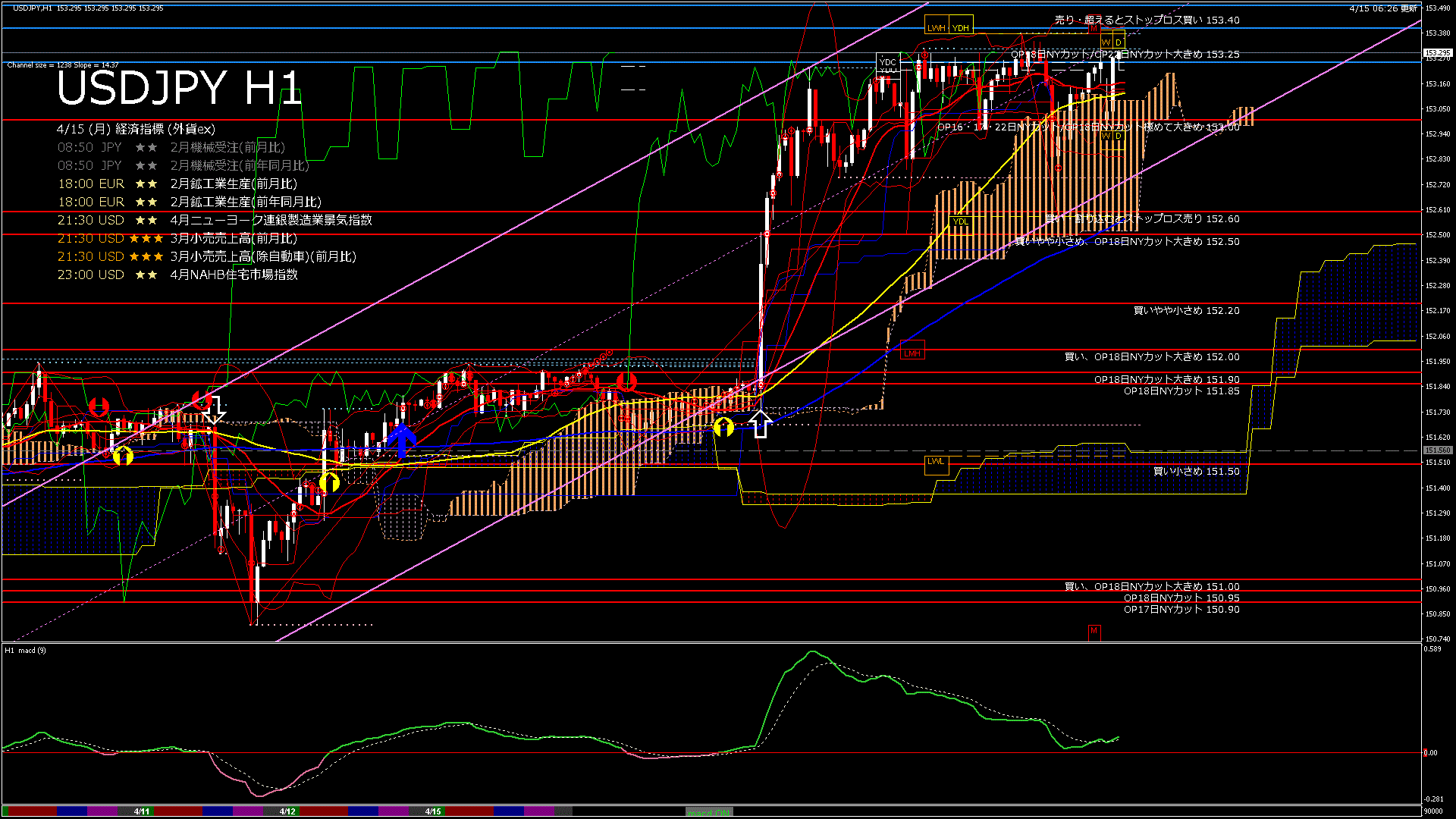Click the 4/15 (月) 経済指標 heading
The height and width of the screenshot is (819, 1456).
[136, 129]
